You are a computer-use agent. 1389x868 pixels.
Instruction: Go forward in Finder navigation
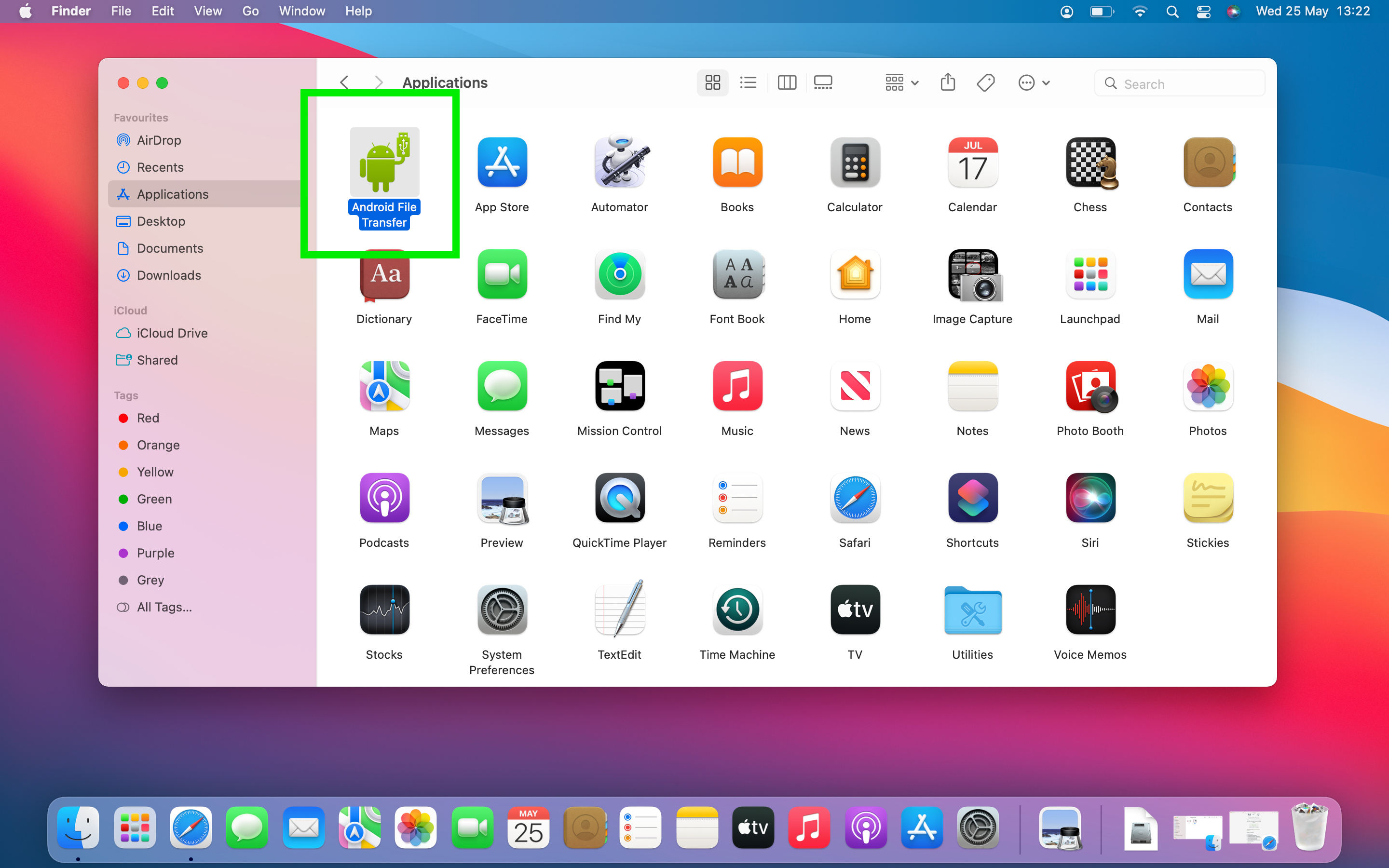coord(378,82)
